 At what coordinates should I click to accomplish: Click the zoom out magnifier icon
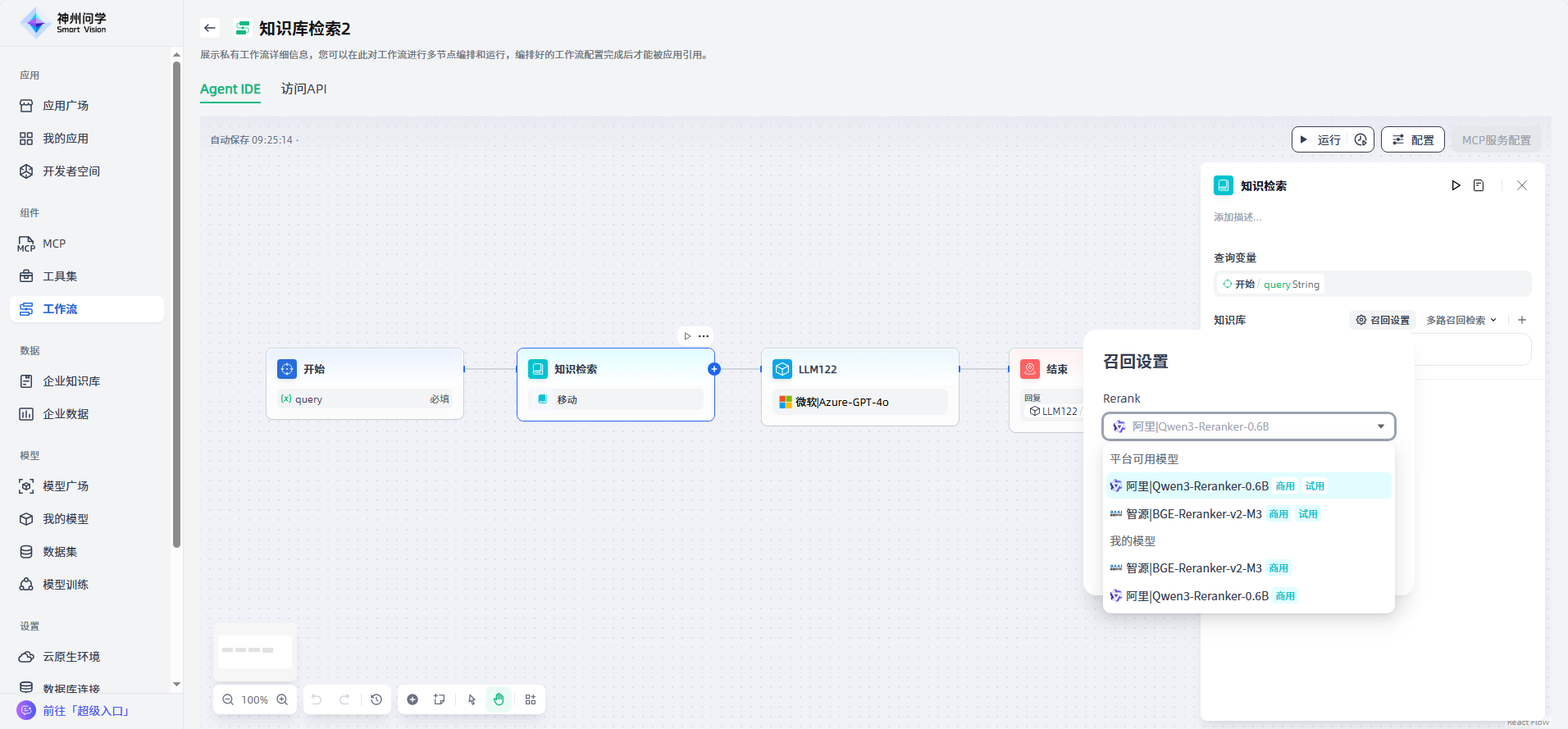[x=228, y=699]
